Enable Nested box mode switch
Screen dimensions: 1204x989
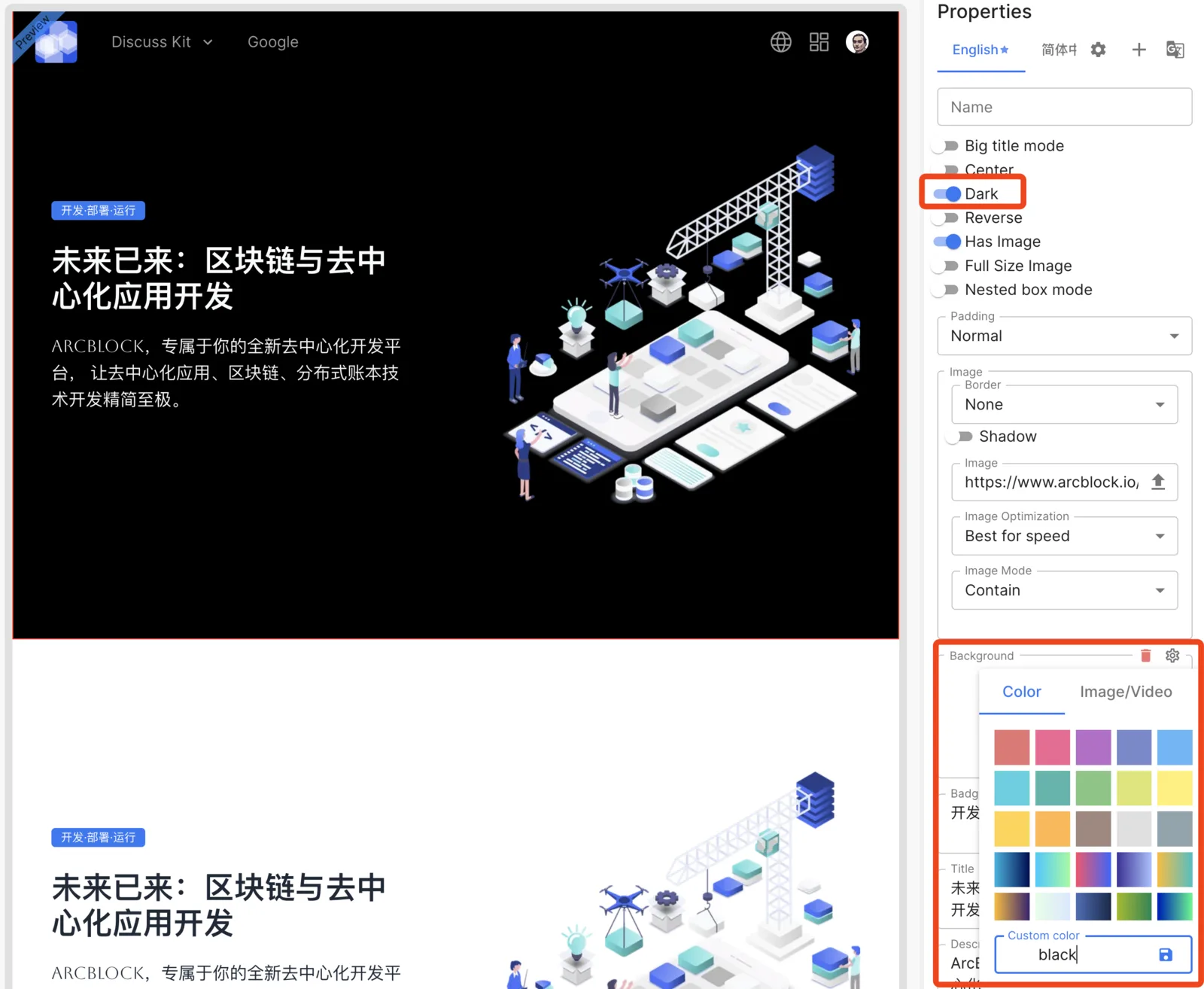(946, 290)
